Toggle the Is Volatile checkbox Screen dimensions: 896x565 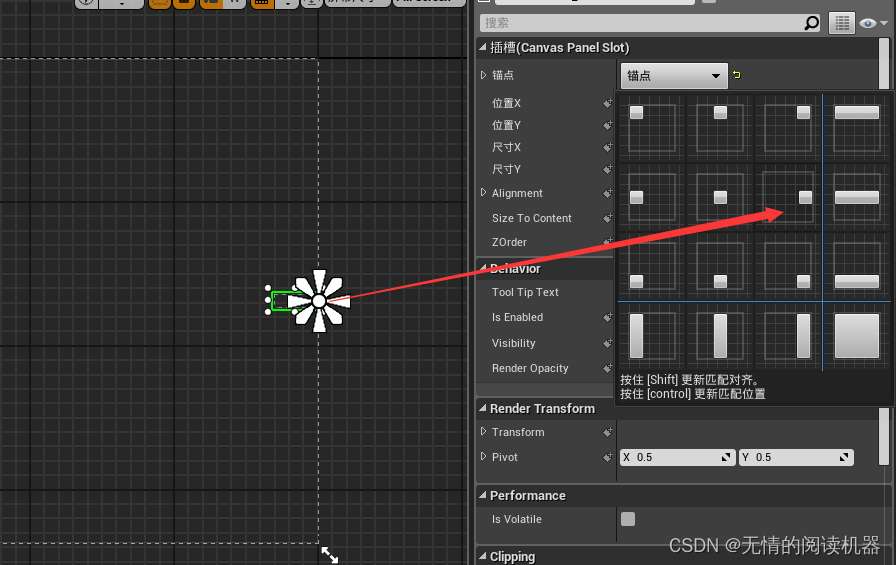click(x=627, y=519)
